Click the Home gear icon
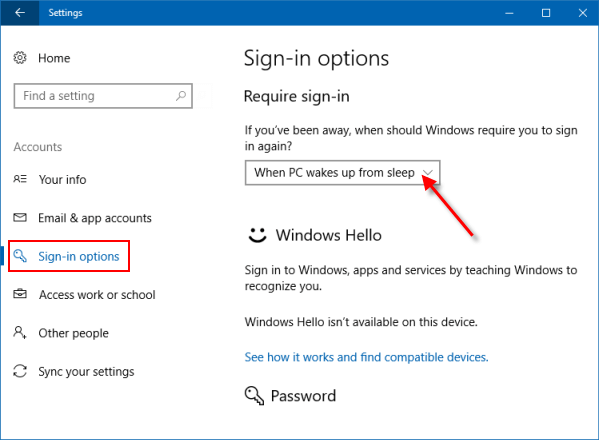599x440 pixels. tap(20, 58)
